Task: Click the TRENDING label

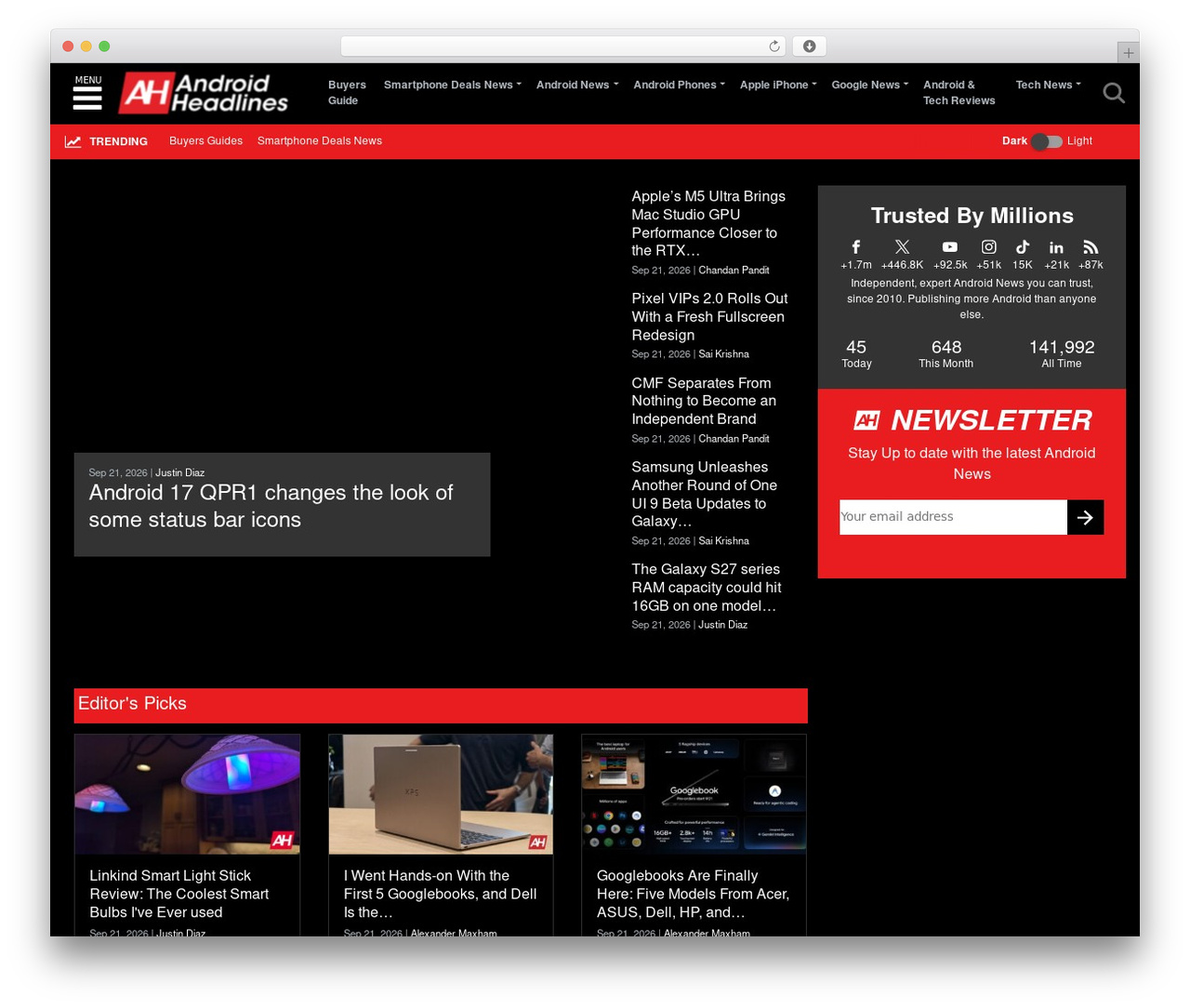Action: 118,141
